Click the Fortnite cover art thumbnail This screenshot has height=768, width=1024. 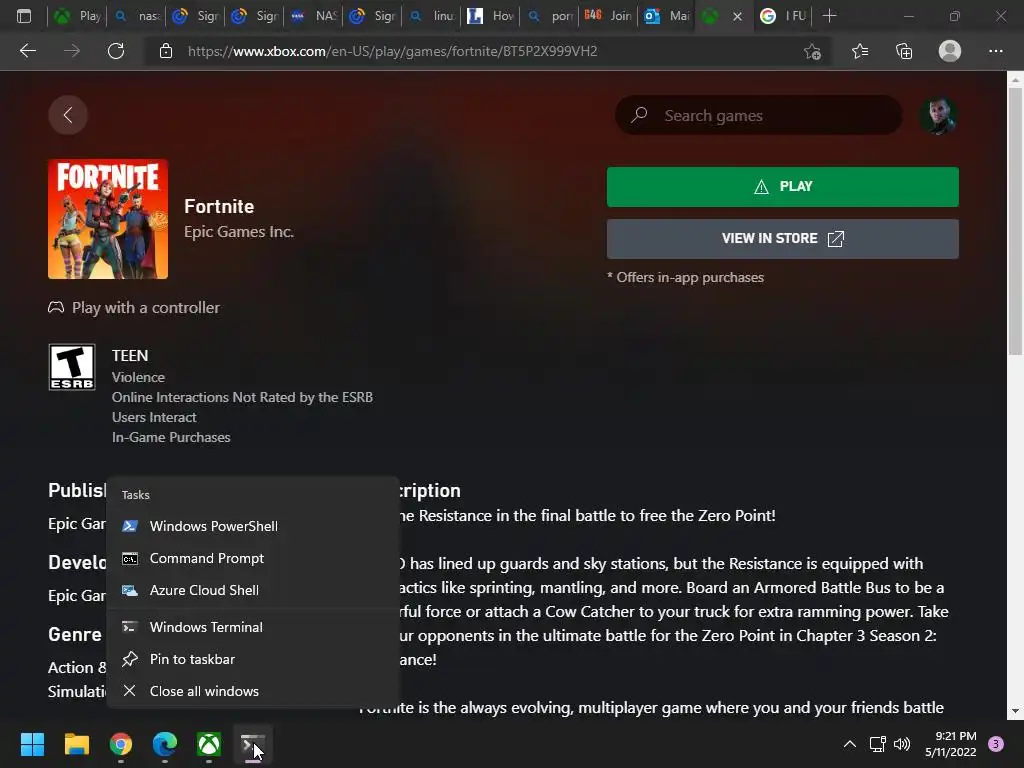pyautogui.click(x=108, y=219)
